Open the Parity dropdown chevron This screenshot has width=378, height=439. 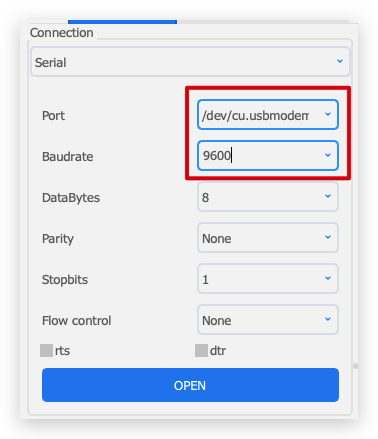328,237
